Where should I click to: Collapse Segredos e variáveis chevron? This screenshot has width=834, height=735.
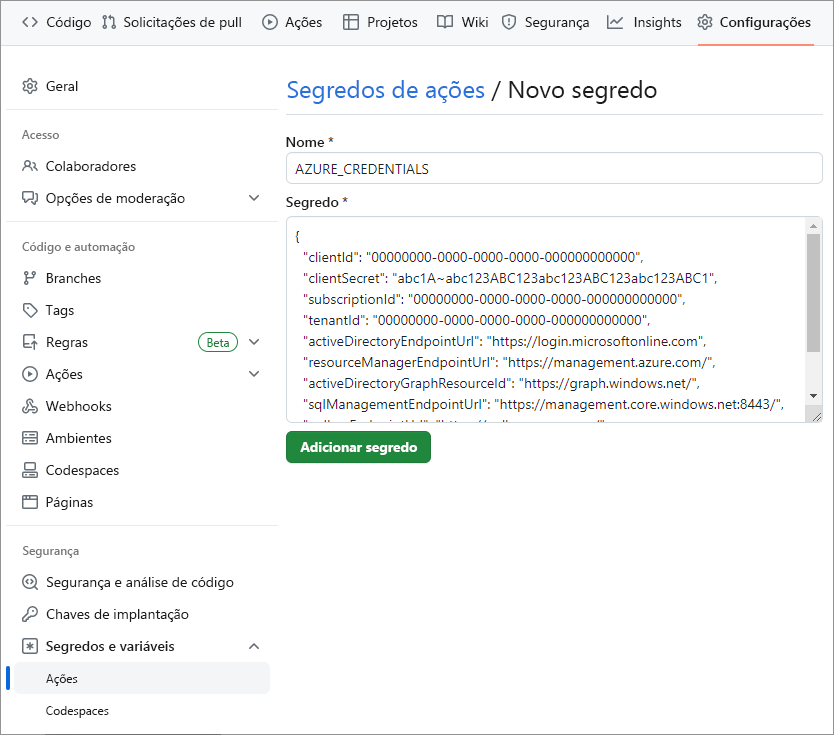click(254, 646)
